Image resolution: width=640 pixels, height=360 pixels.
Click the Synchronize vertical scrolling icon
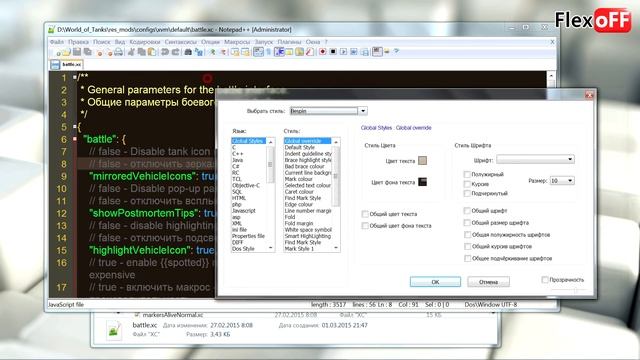[x=235, y=52]
